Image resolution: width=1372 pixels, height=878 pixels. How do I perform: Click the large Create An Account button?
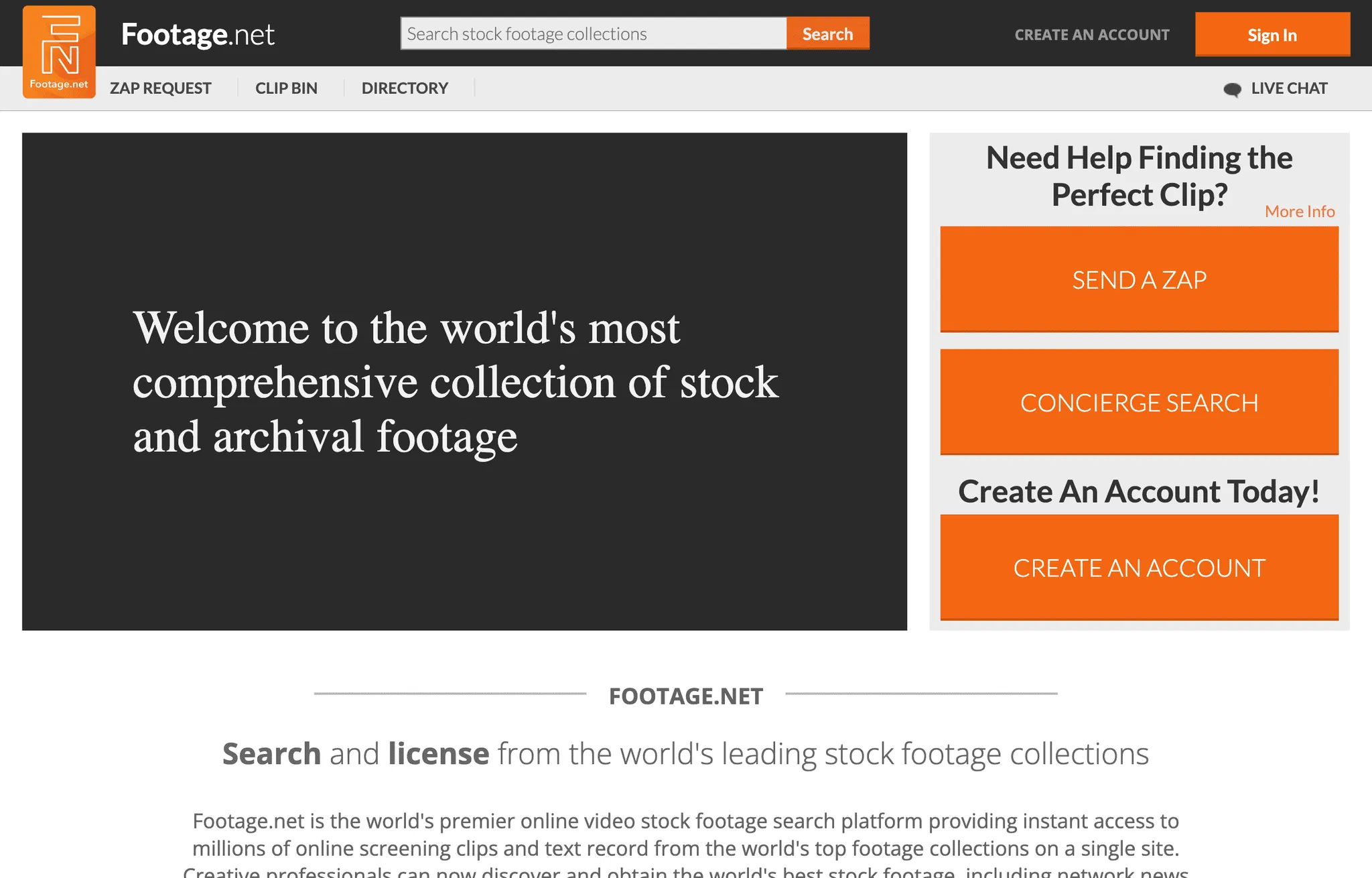[x=1139, y=568]
